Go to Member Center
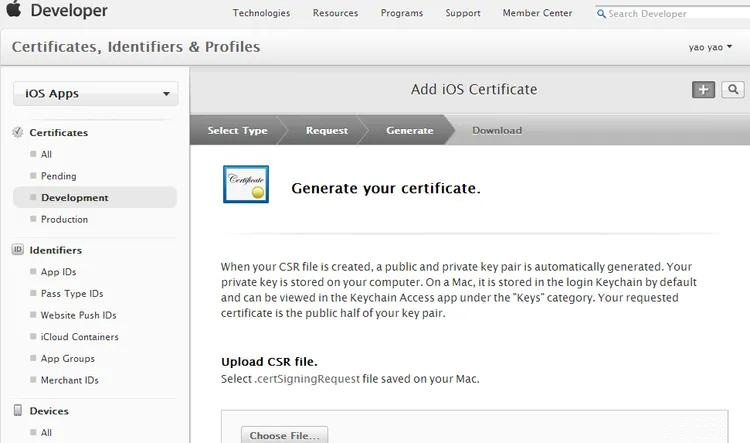The image size is (750, 443). tap(537, 13)
